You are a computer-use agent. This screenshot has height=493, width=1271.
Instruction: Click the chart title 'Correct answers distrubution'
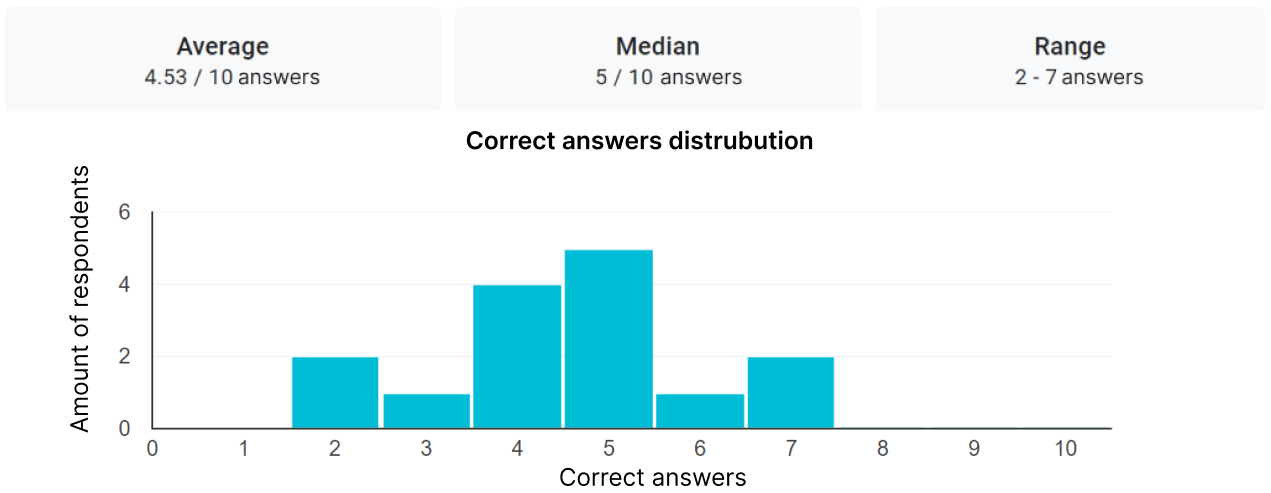coord(640,141)
